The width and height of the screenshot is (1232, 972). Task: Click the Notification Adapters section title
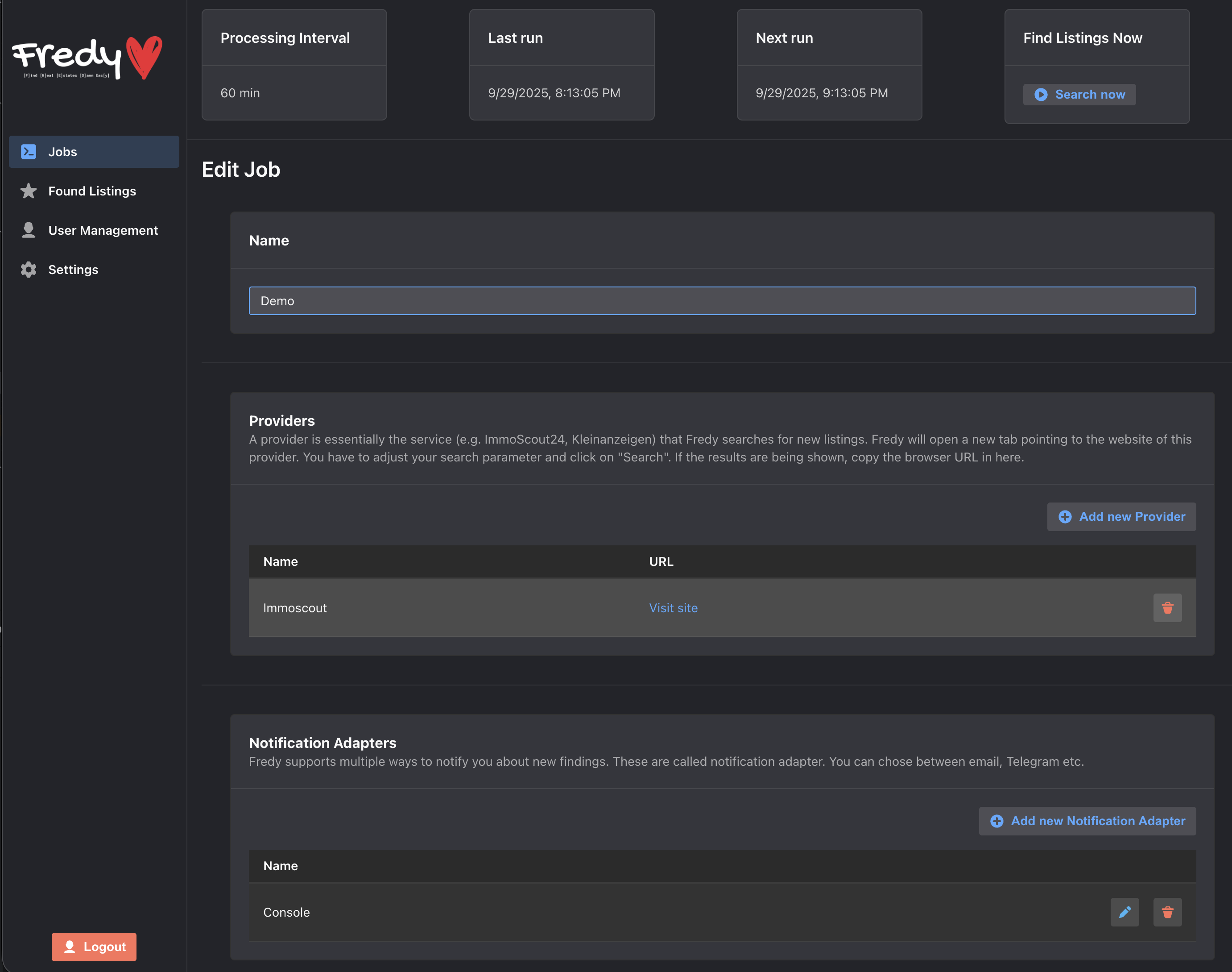pos(323,743)
